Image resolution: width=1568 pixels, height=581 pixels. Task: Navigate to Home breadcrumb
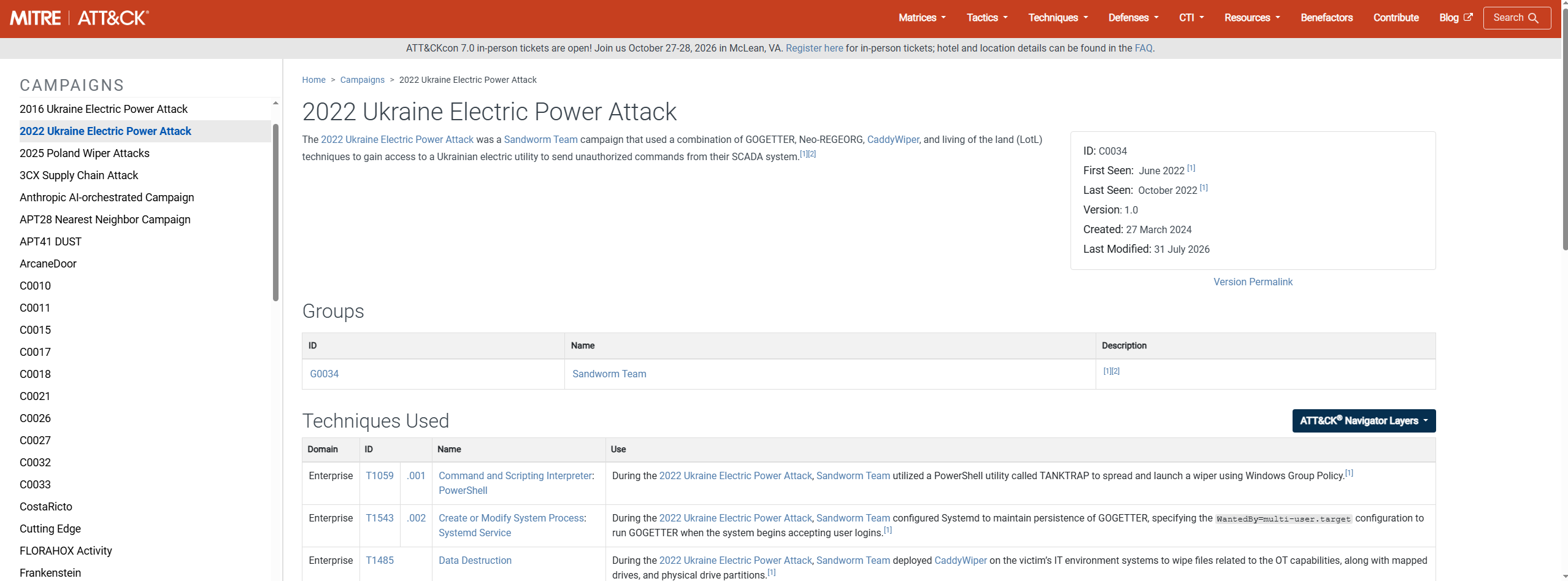point(313,80)
